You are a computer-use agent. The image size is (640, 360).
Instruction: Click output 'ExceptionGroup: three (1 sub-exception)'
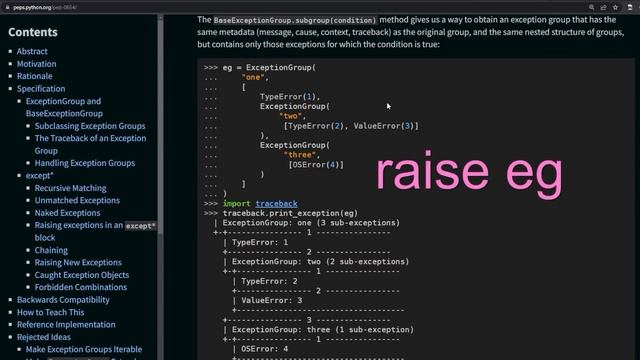coord(322,329)
